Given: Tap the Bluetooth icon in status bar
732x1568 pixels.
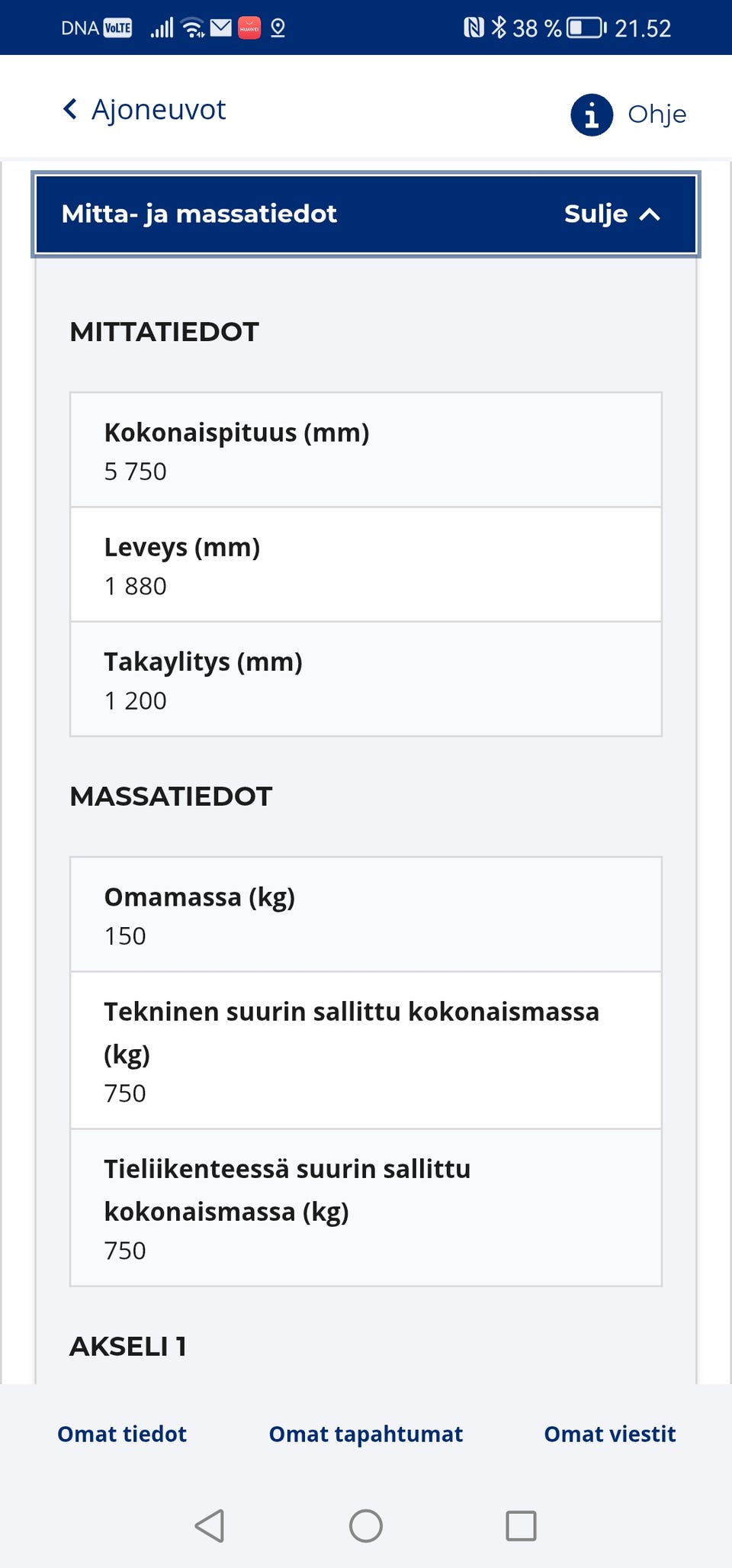Looking at the screenshot, I should 501,27.
